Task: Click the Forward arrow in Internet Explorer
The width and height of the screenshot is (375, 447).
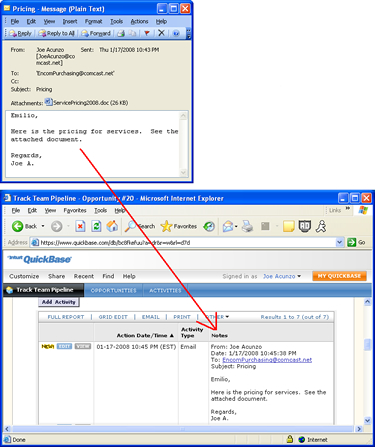Action: tap(57, 227)
